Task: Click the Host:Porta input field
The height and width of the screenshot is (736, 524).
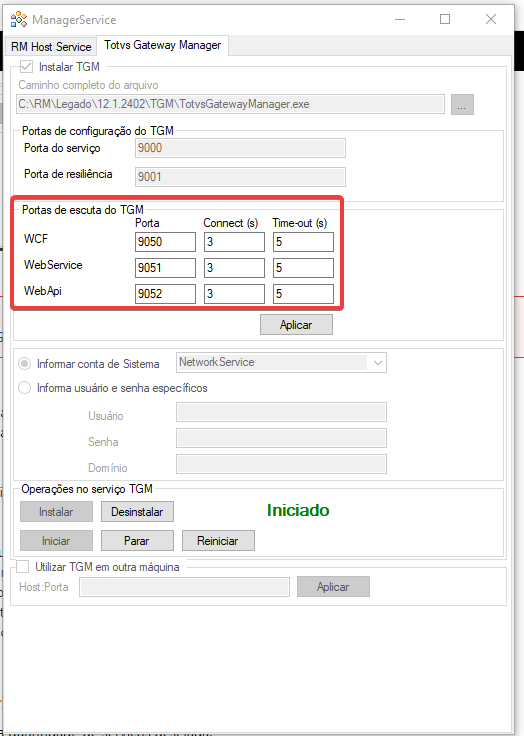Action: (184, 587)
